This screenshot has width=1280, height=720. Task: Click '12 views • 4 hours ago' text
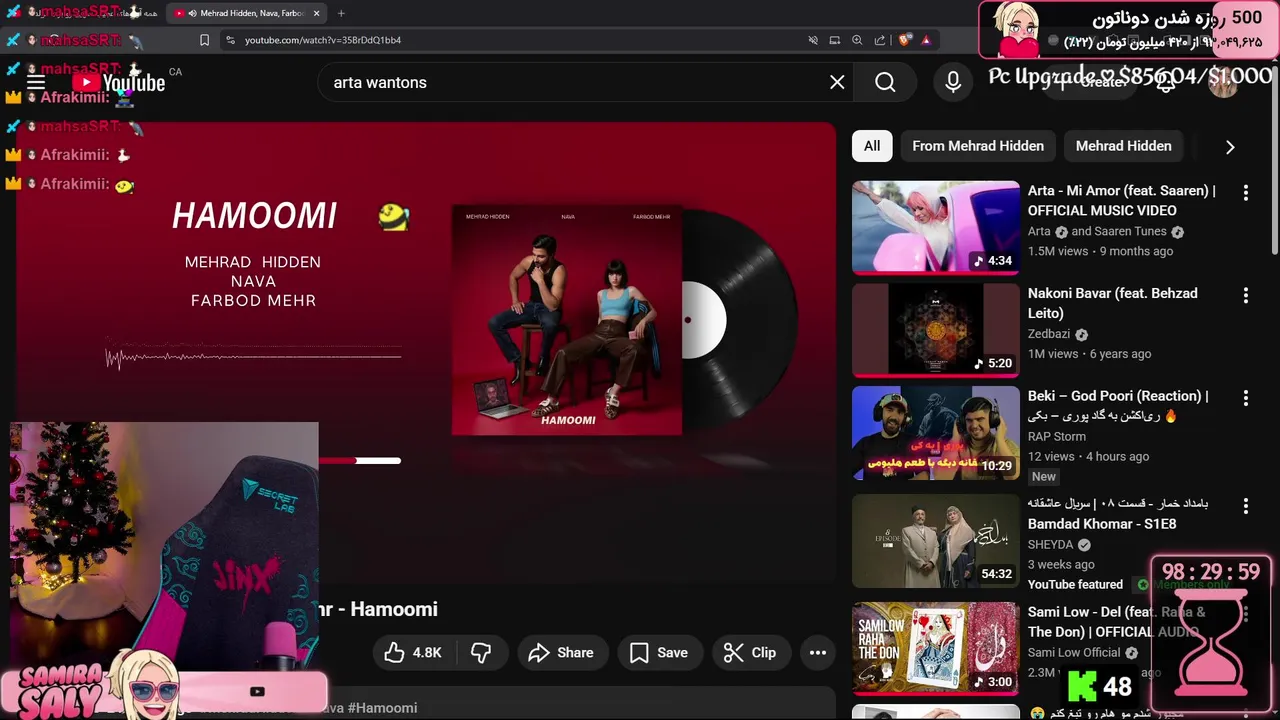pyautogui.click(x=1088, y=456)
